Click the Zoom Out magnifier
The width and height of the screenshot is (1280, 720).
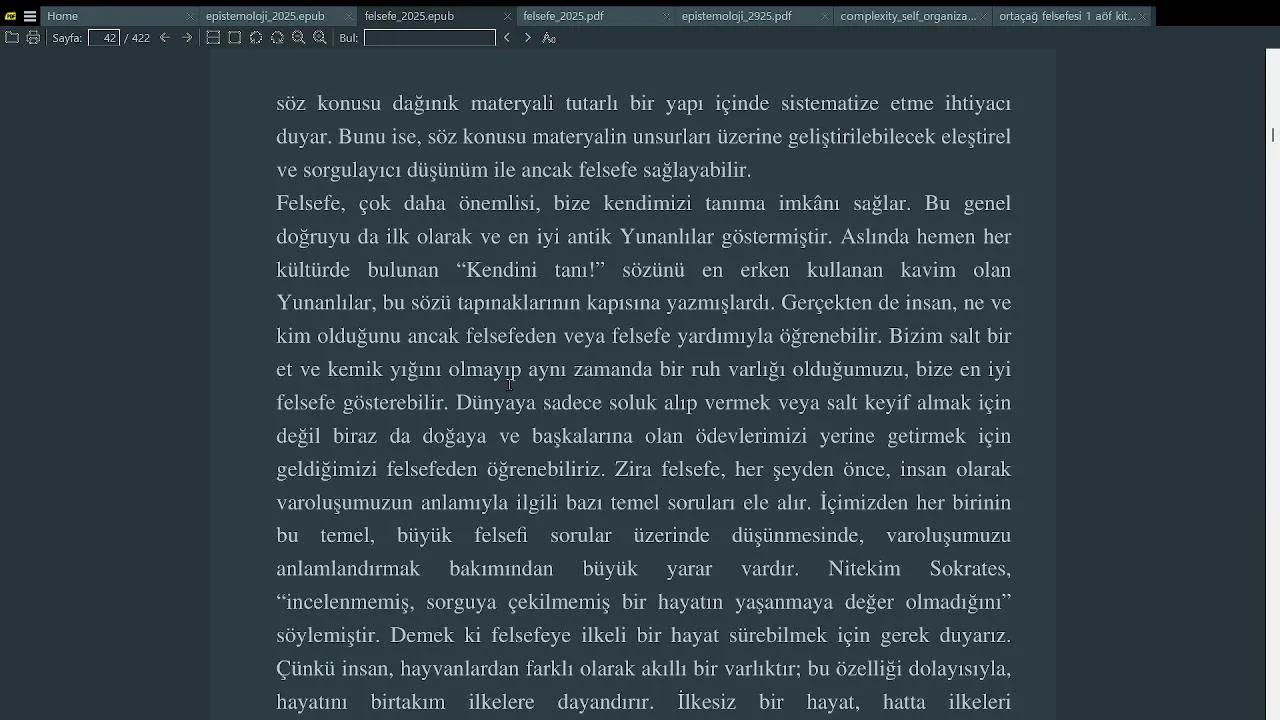tap(298, 37)
